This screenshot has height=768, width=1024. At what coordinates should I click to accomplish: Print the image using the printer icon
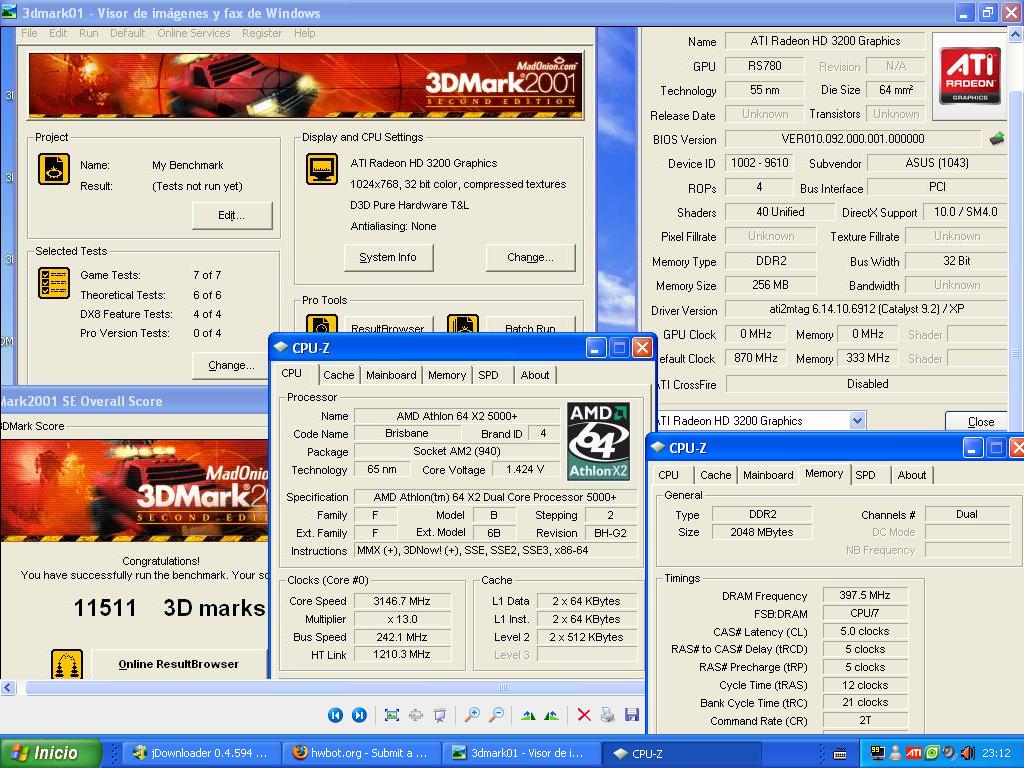coord(607,715)
